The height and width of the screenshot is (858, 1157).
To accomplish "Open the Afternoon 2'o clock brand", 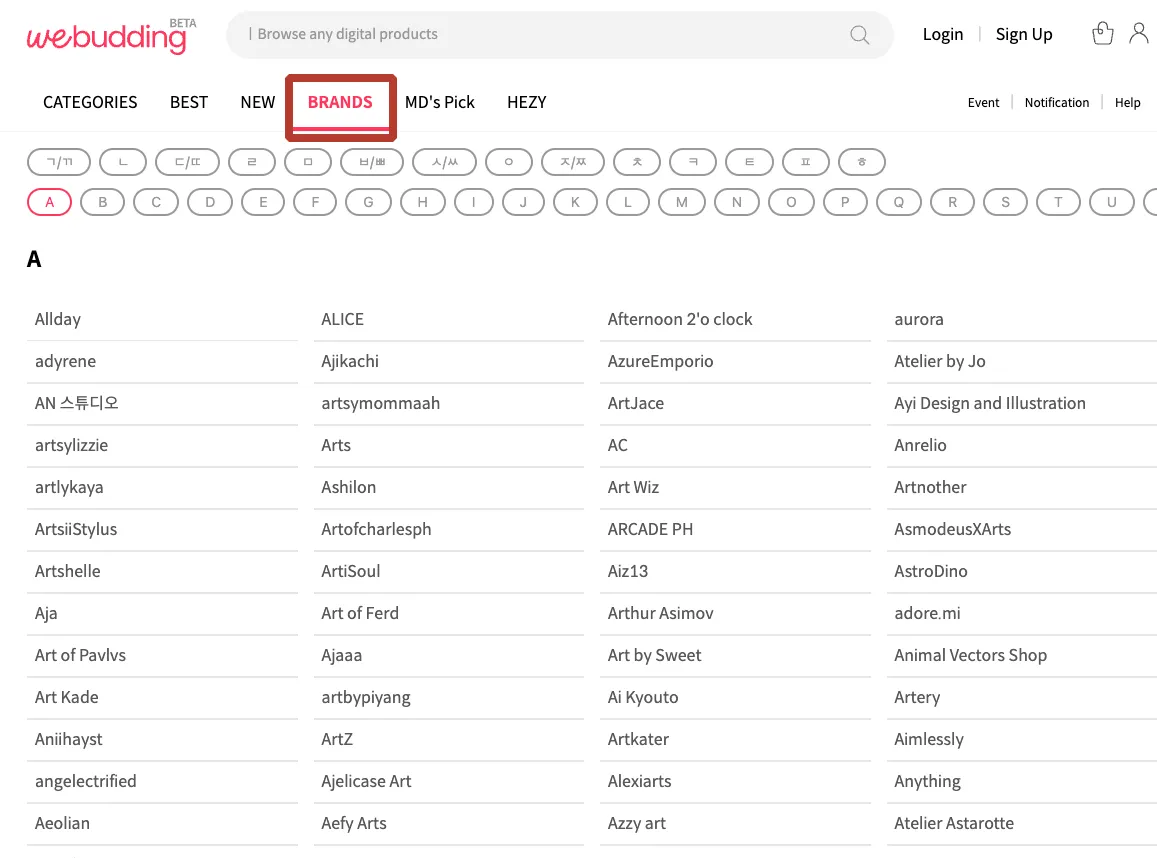I will tap(735, 319).
